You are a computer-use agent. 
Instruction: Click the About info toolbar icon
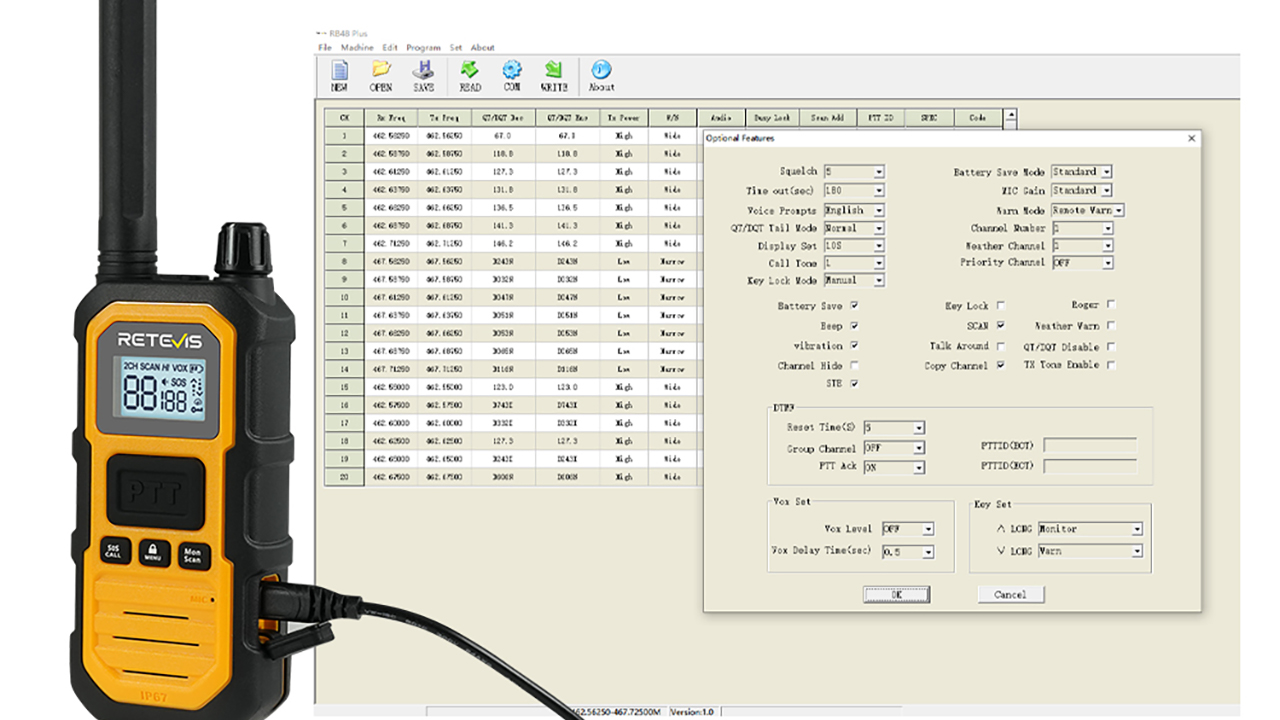click(x=601, y=76)
